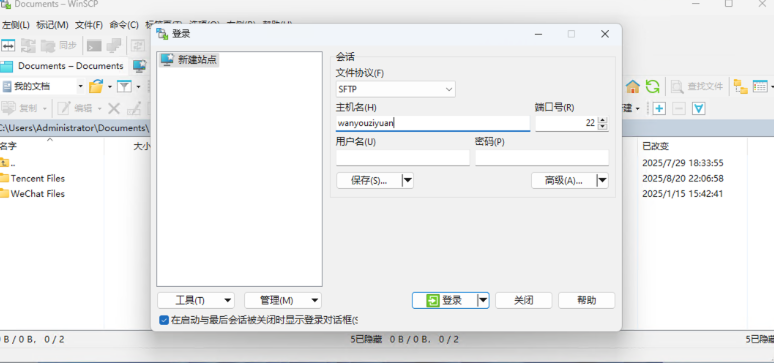Click the 关闭 close button in the dialog
Screen dimensions: 774x363
tap(523, 300)
